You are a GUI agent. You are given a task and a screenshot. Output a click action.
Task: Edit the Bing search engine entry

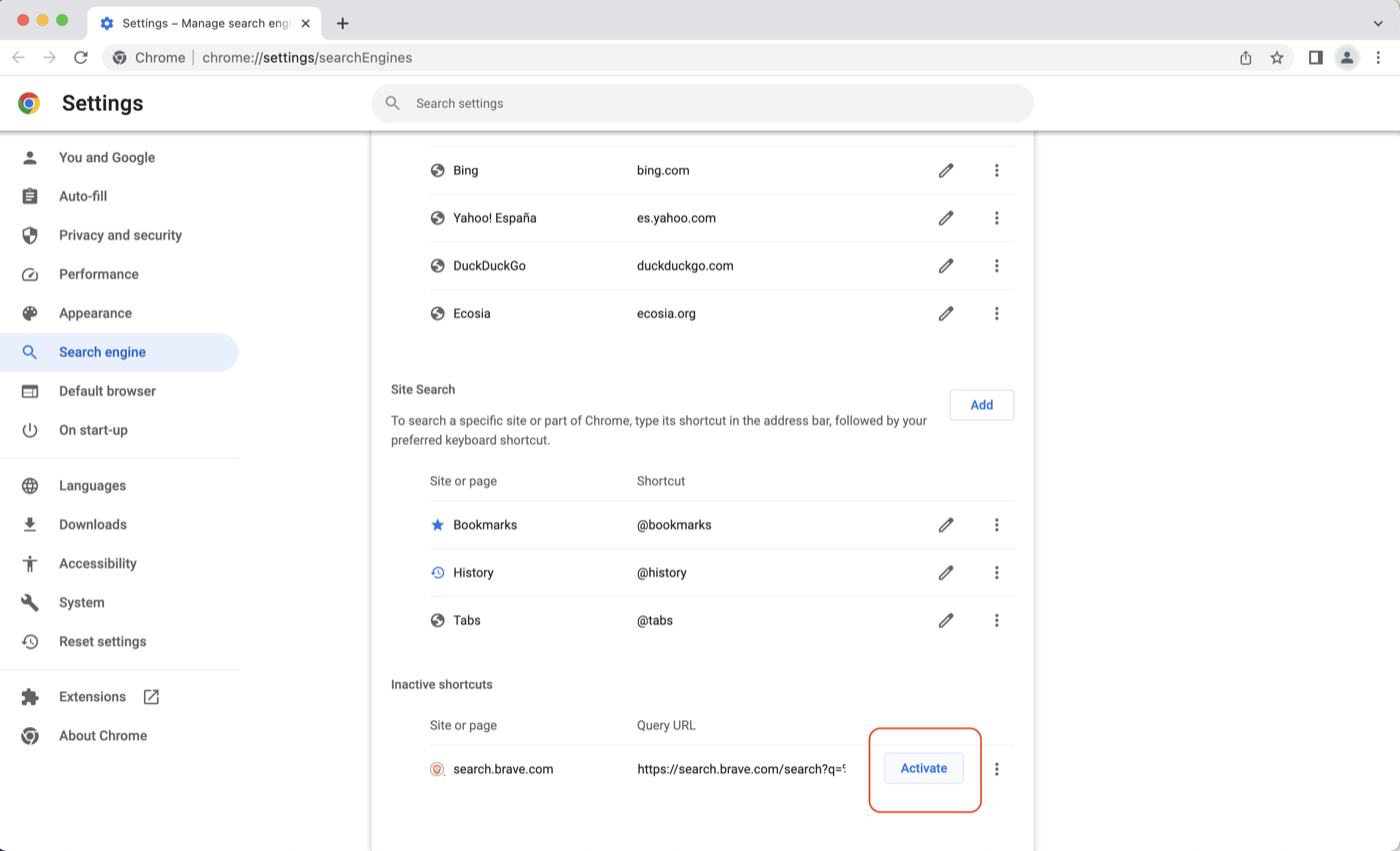point(945,171)
